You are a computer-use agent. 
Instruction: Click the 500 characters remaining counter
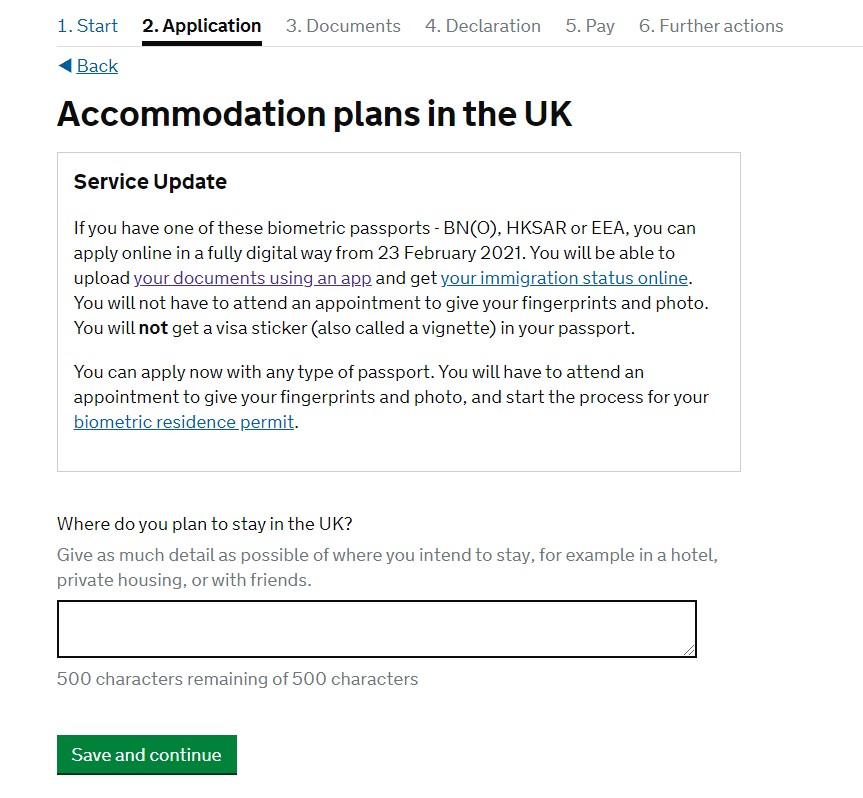(x=237, y=679)
